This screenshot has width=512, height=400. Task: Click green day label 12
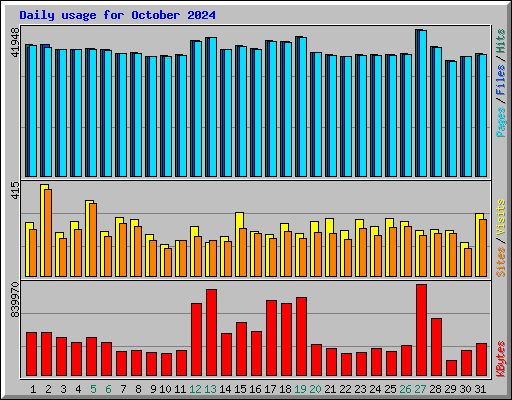pyautogui.click(x=195, y=389)
